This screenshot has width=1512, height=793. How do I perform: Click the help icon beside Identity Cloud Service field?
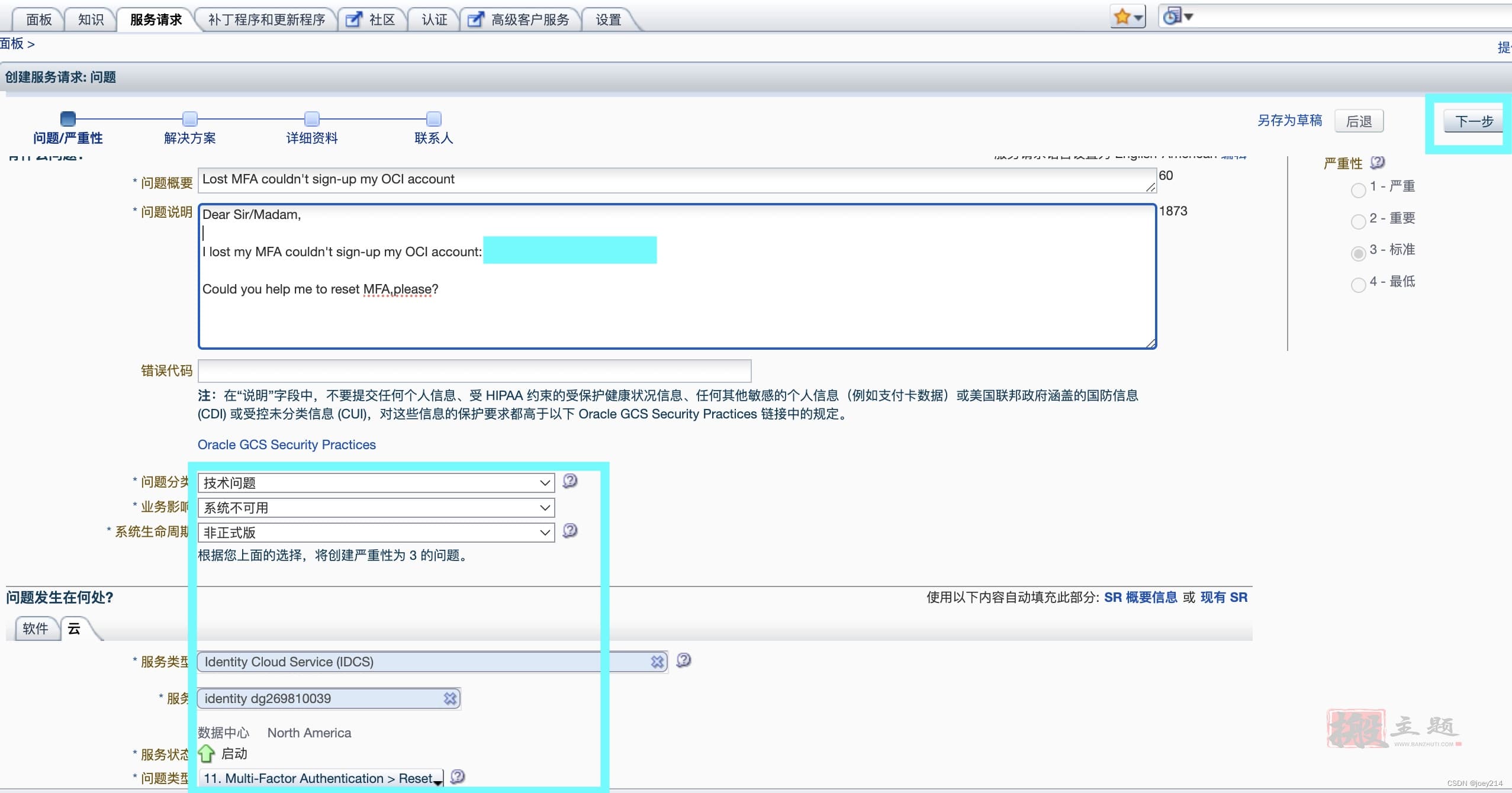(684, 660)
